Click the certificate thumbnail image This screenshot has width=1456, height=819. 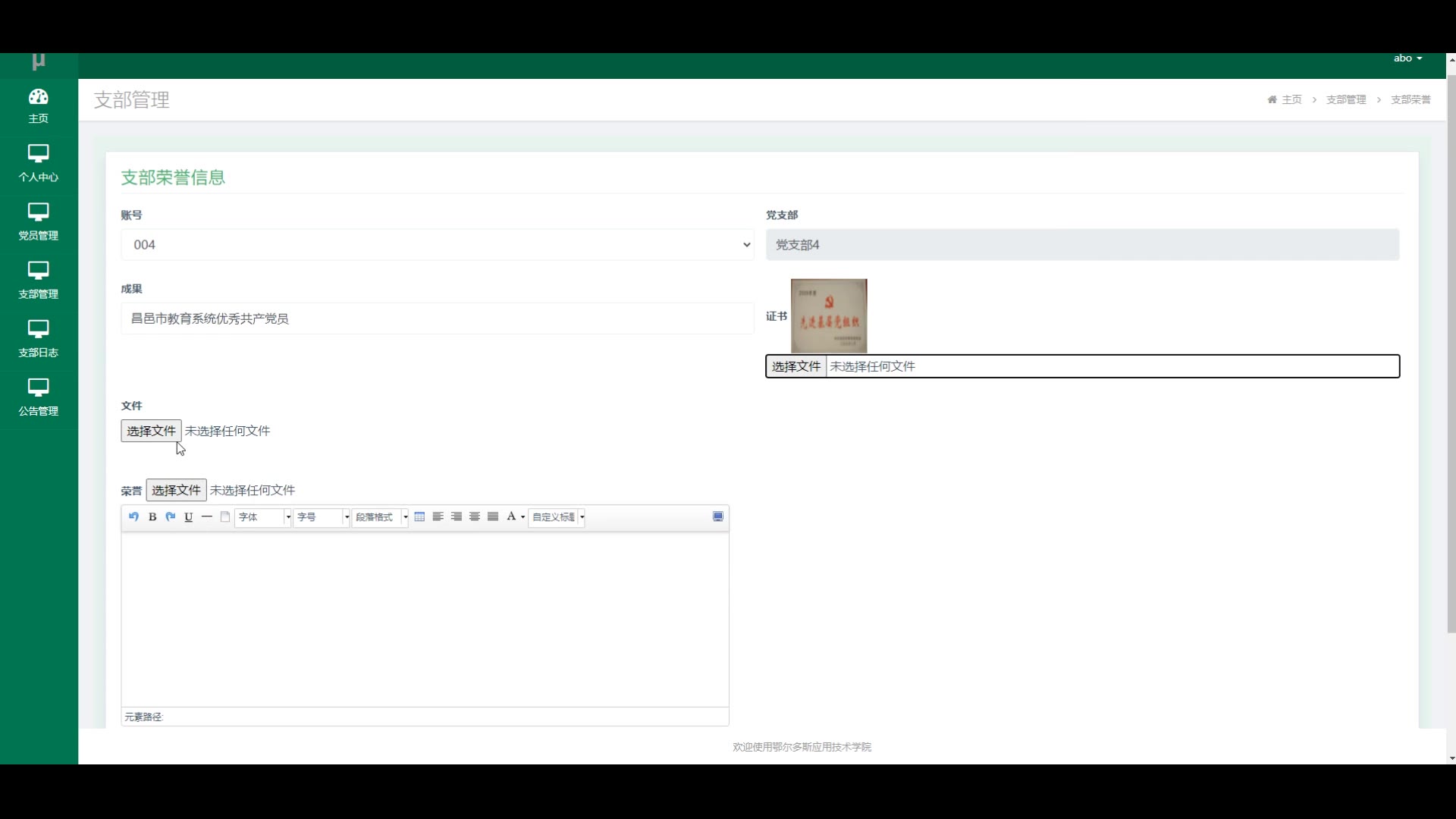coord(828,315)
